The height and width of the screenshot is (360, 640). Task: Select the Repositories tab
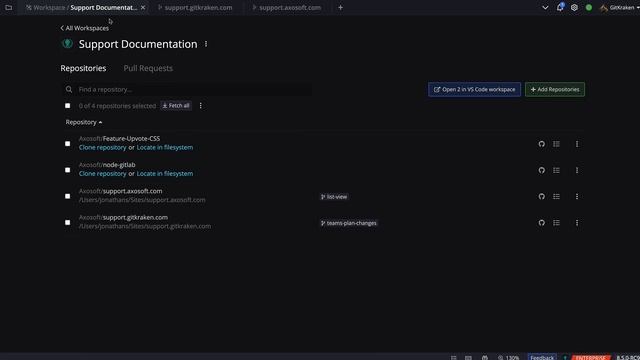coord(83,68)
